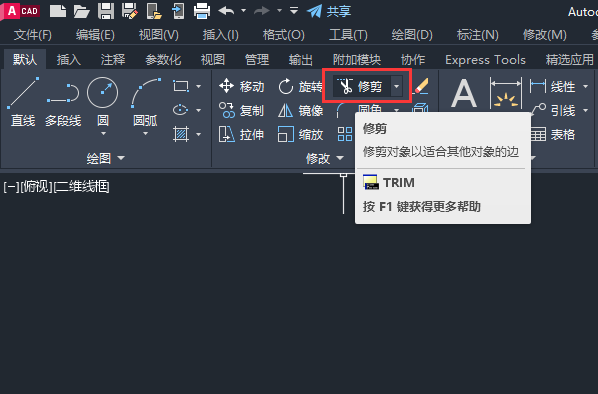Open the redo history dropdown arrow
598x394 pixels.
(280, 11)
